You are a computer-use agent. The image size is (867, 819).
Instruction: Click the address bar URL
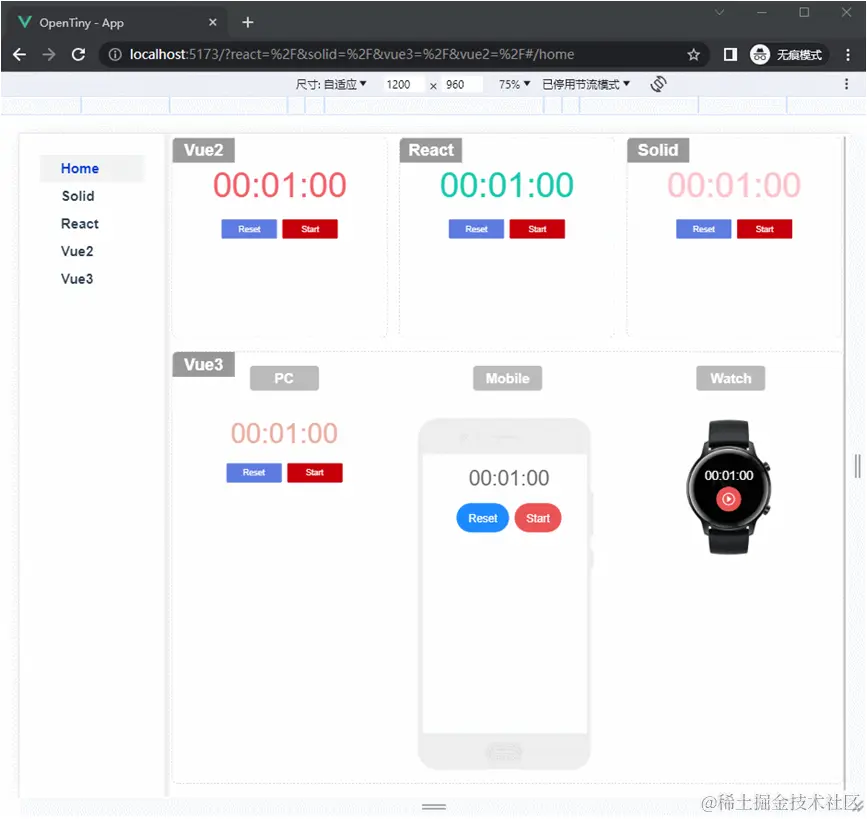[352, 54]
